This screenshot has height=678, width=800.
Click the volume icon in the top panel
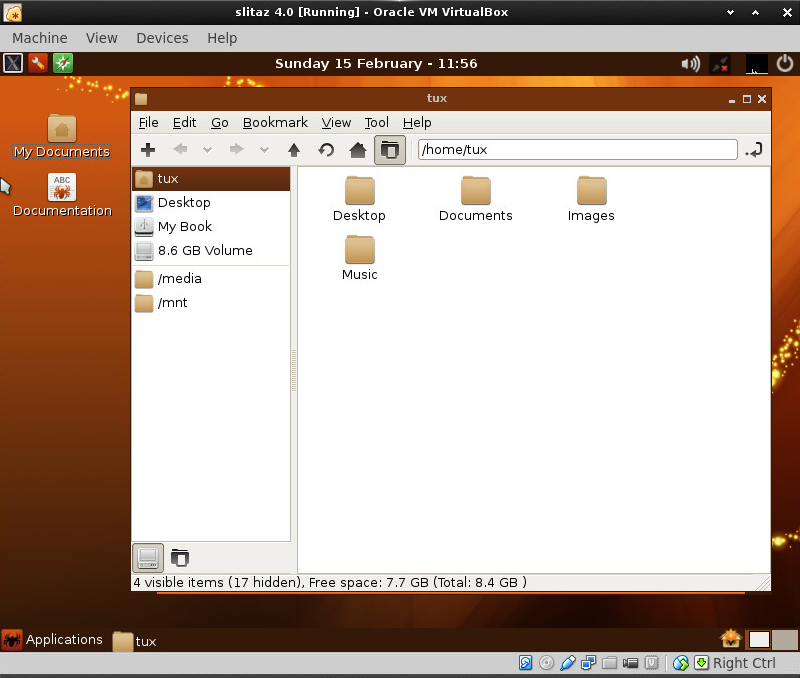coord(689,63)
